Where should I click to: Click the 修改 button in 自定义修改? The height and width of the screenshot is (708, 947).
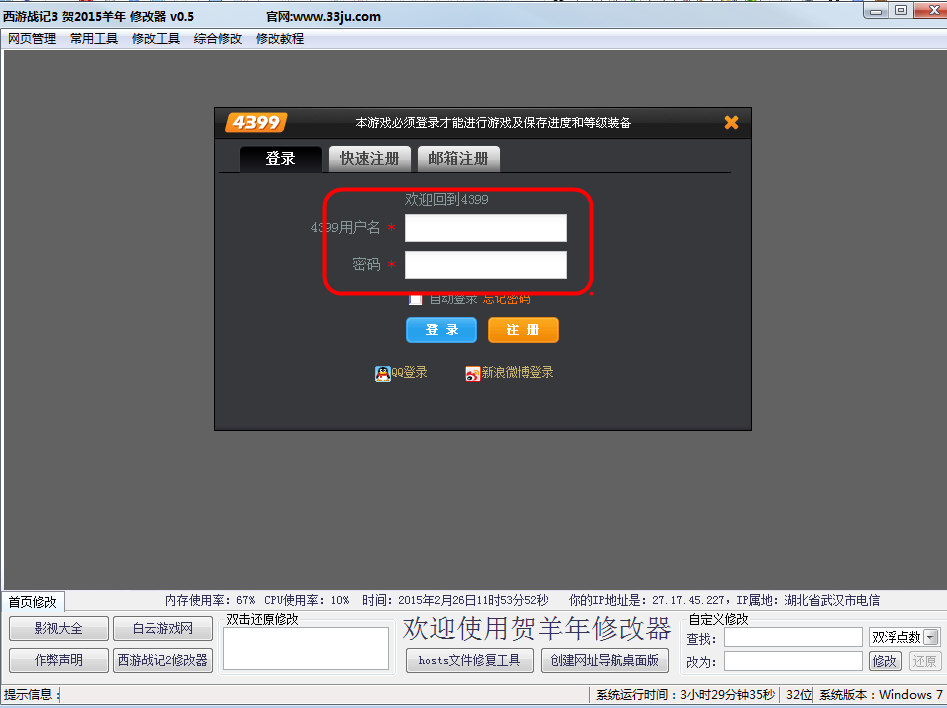[885, 661]
